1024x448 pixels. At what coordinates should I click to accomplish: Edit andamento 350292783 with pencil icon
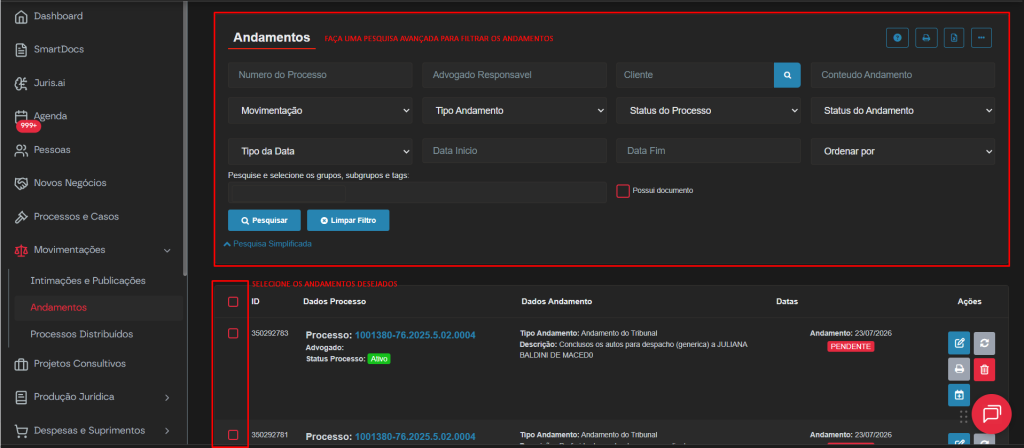pyautogui.click(x=959, y=343)
